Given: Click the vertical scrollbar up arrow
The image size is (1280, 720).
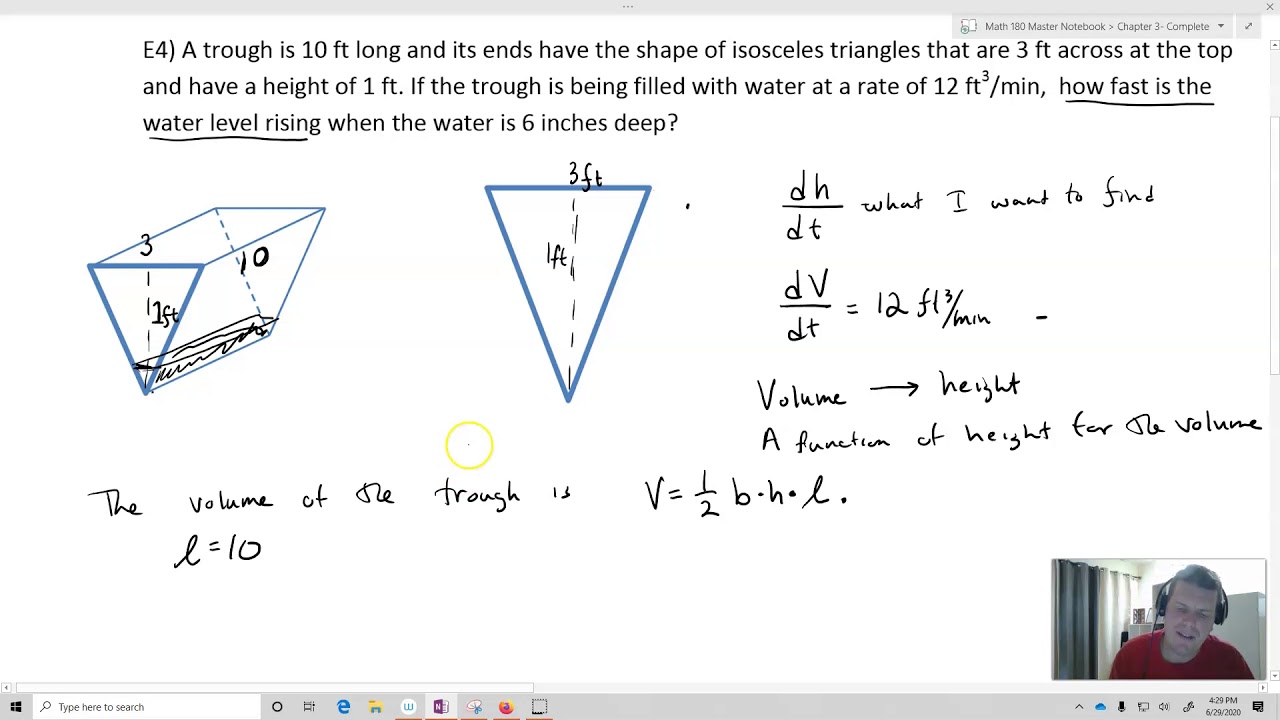Looking at the screenshot, I should point(1274,45).
